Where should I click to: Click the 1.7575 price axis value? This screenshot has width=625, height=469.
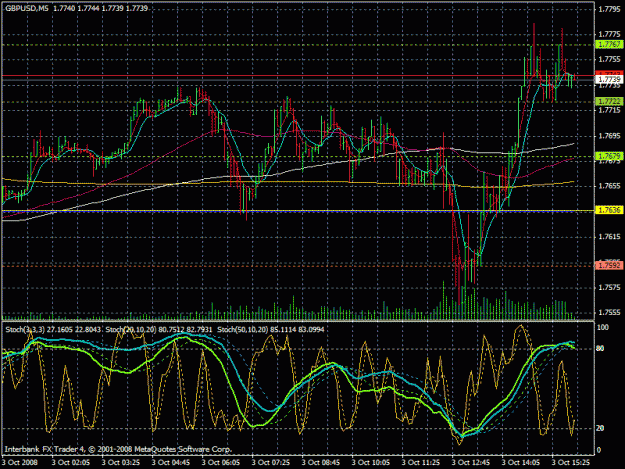point(609,287)
